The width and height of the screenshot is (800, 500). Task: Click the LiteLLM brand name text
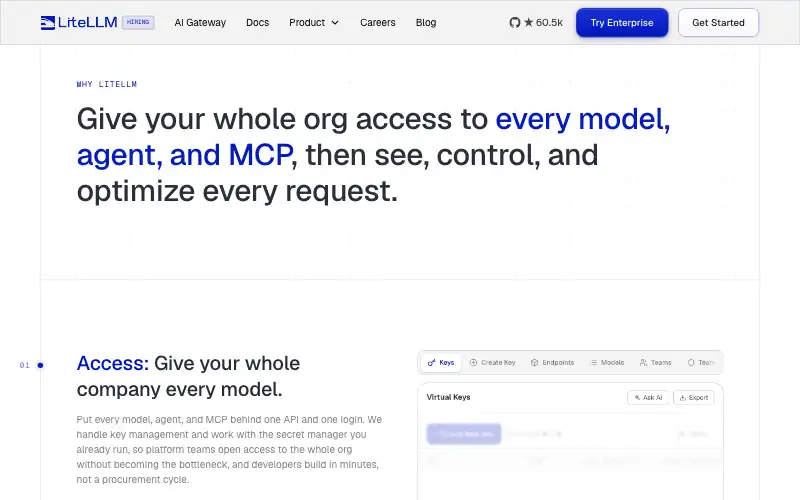[88, 22]
